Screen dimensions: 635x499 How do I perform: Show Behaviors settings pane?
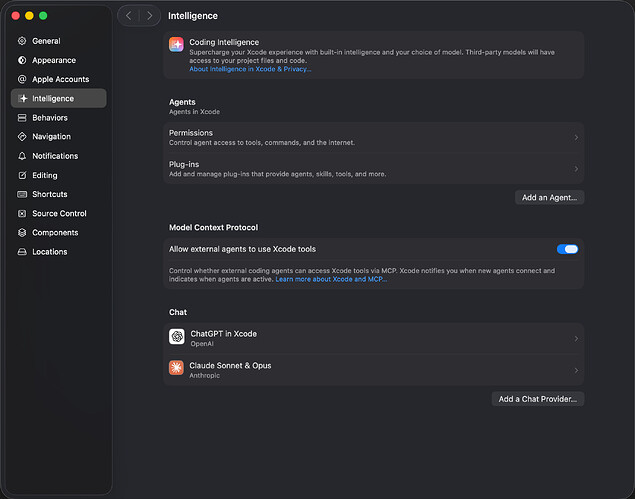tap(59, 117)
